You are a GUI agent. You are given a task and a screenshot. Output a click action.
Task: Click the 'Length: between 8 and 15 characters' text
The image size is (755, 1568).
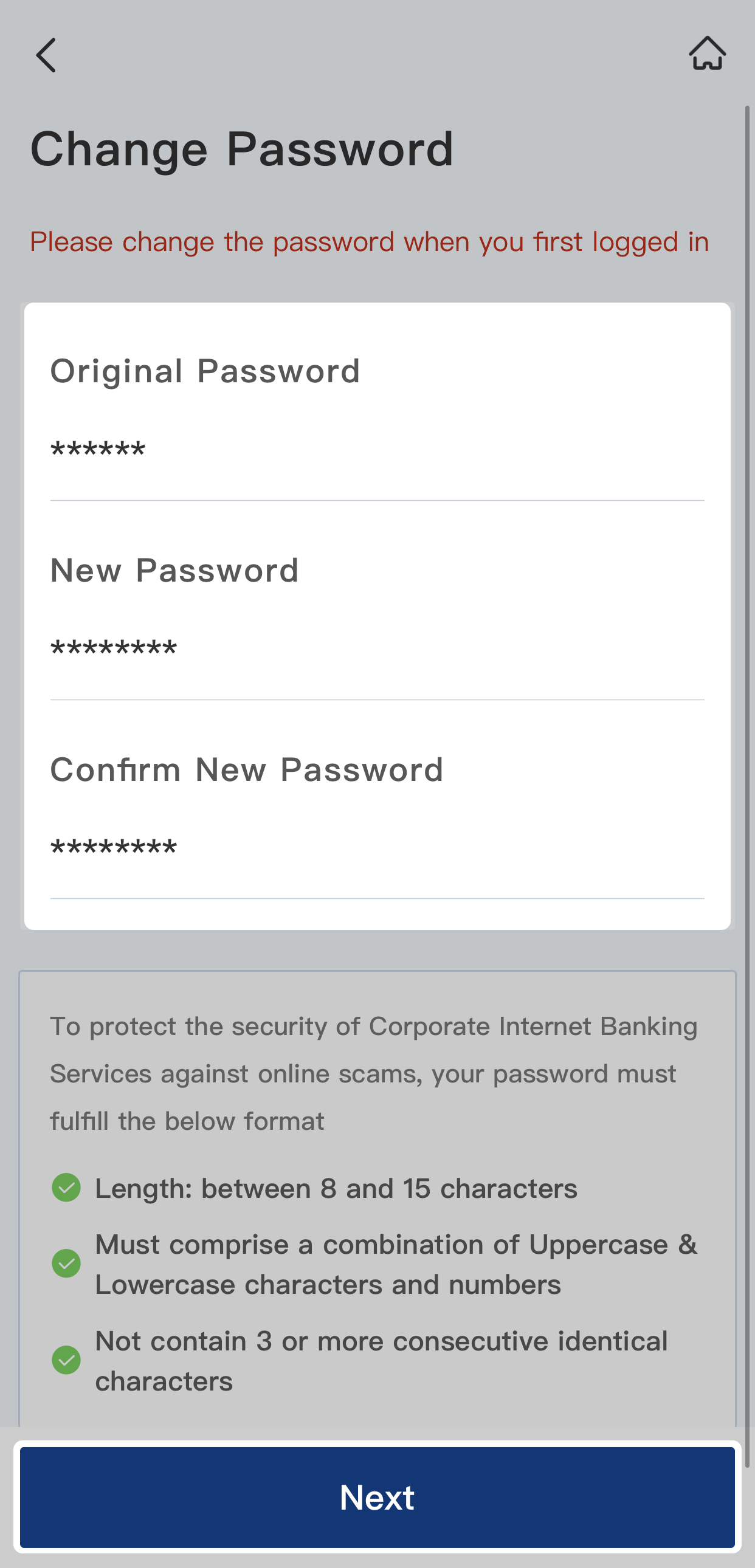pyautogui.click(x=336, y=1189)
